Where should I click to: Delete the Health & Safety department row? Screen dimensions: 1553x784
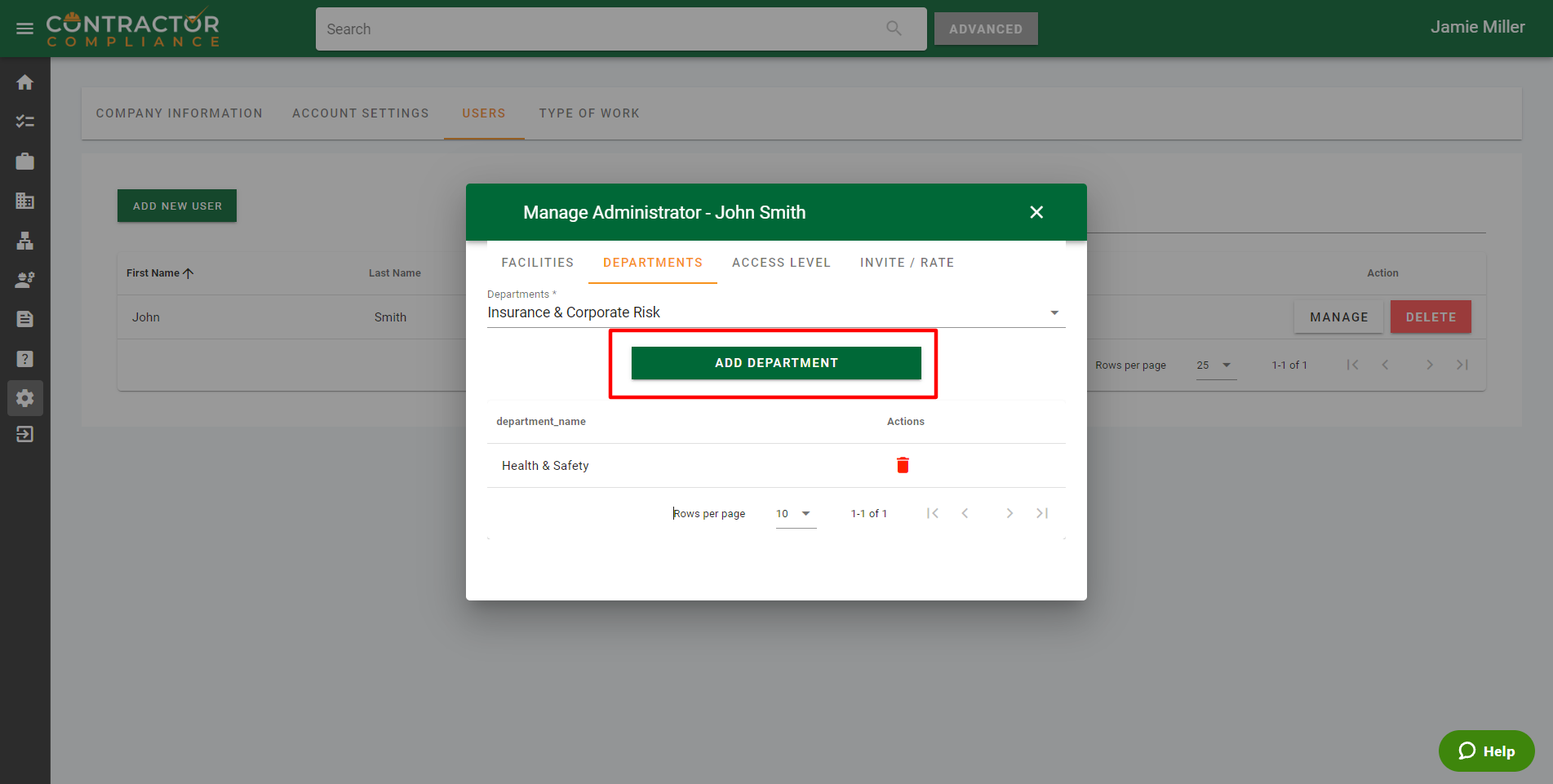tap(903, 465)
